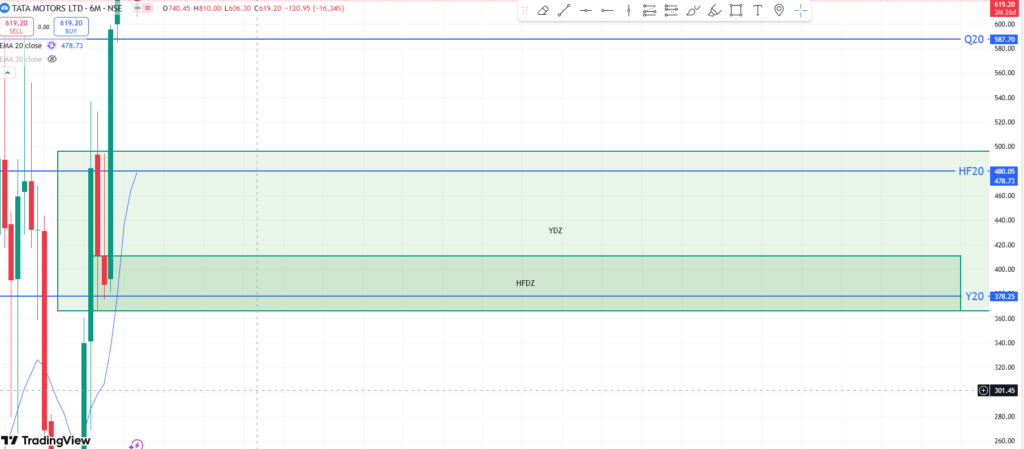1024x449 pixels.
Task: Select the Short Position tool
Action: pyautogui.click(x=671, y=10)
